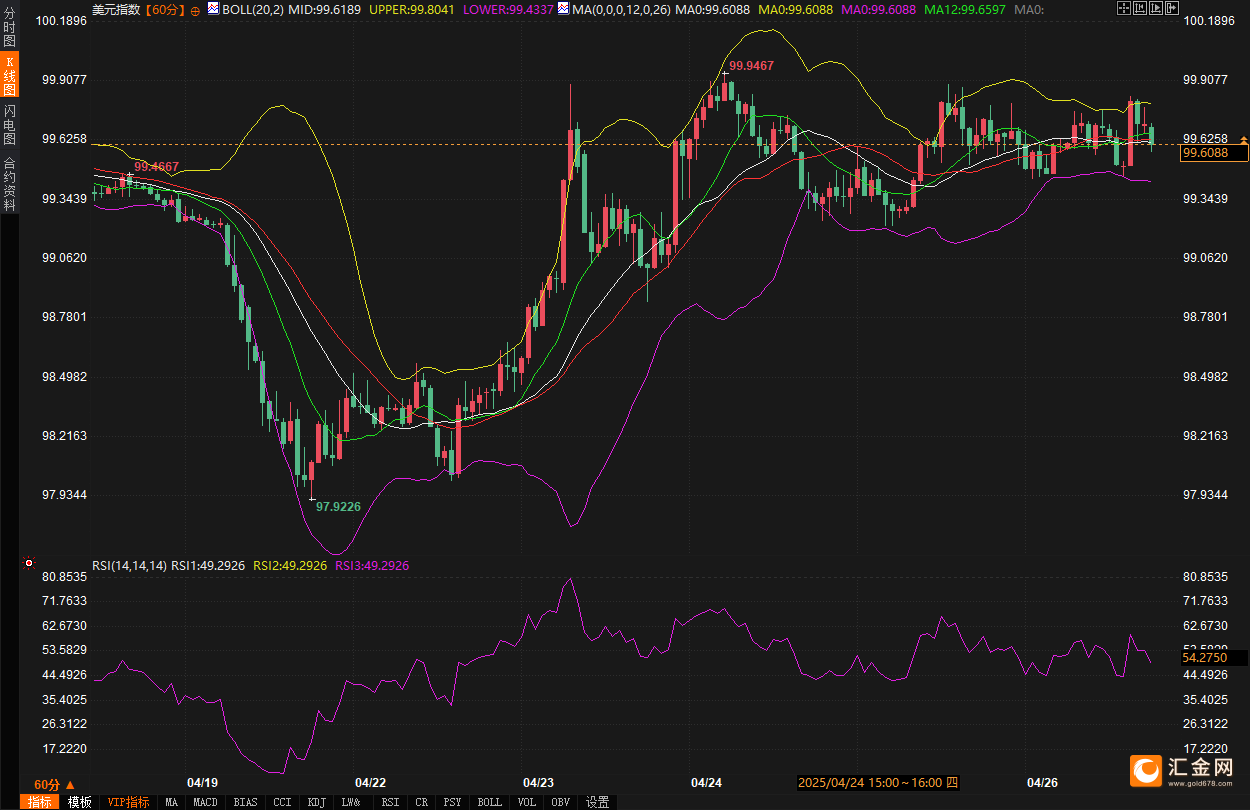Viewport: 1250px width, 810px height.
Task: Apply the RSI indicator from bottom bar
Action: pos(390,802)
